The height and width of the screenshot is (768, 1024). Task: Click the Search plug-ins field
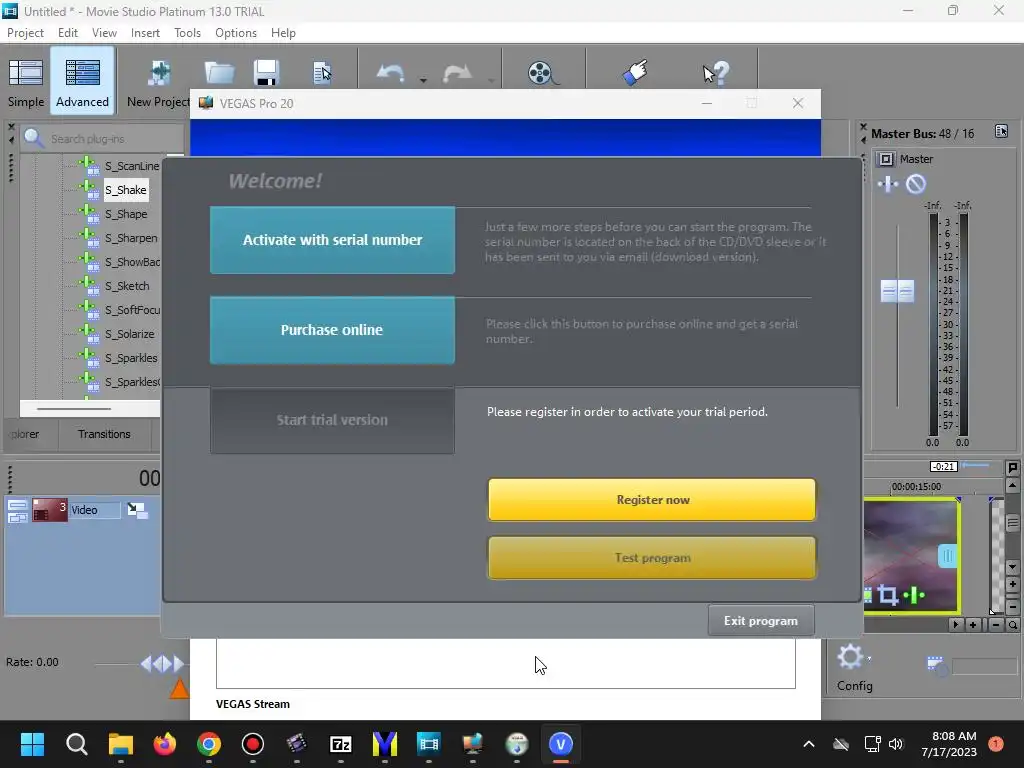pyautogui.click(x=102, y=138)
